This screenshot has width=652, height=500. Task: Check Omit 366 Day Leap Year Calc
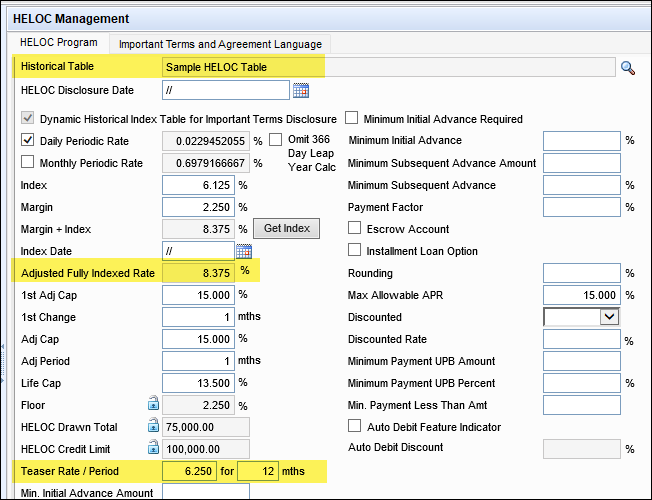[x=276, y=140]
